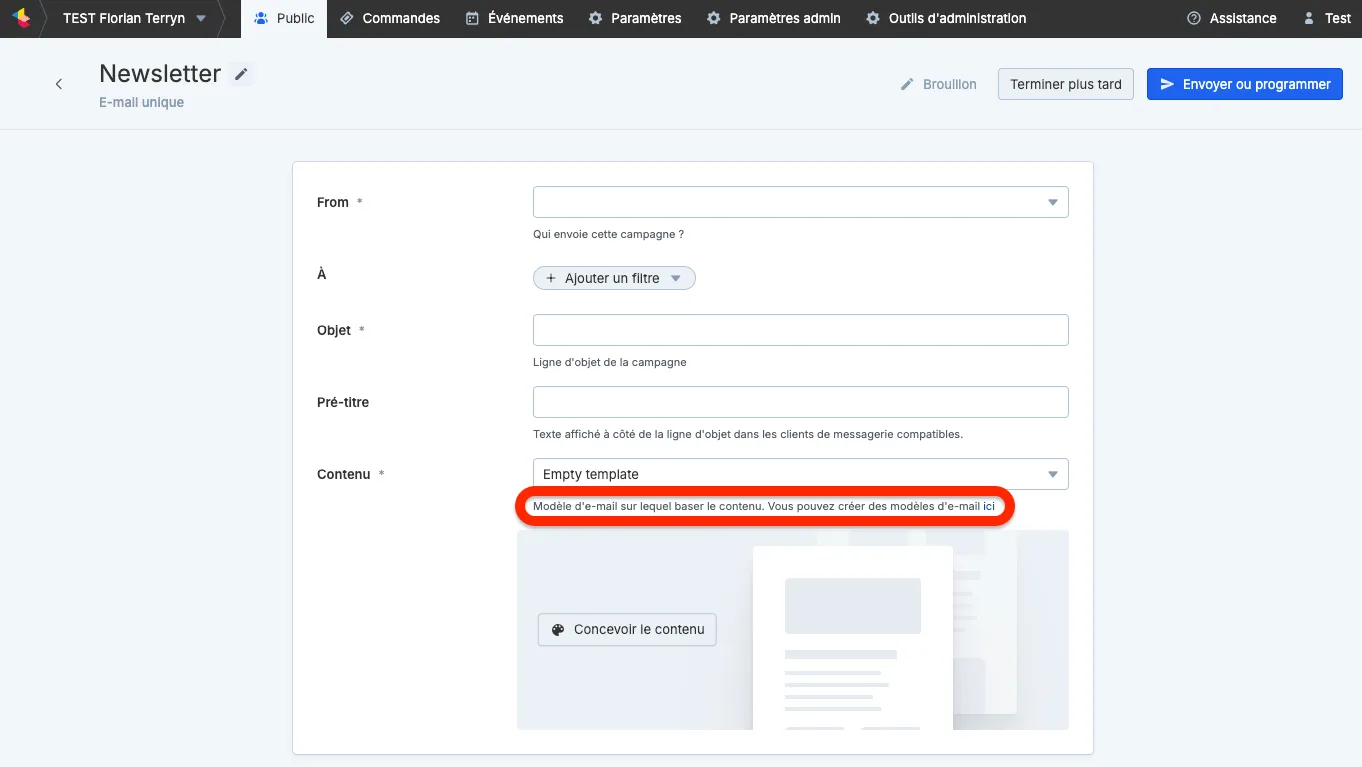Click Envoyer ou programmer button
This screenshot has width=1362, height=767.
coord(1245,84)
